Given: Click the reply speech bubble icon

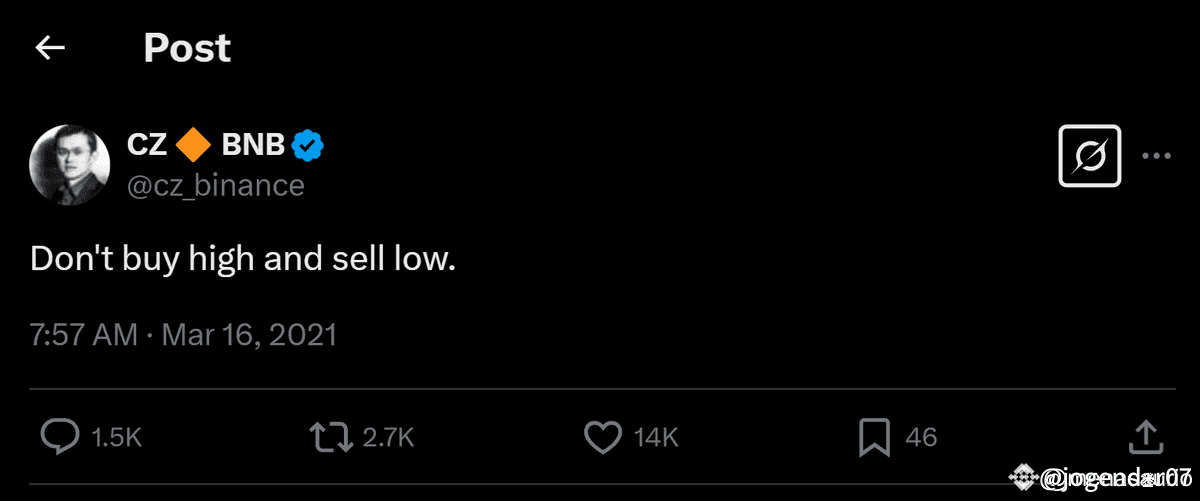Looking at the screenshot, I should pyautogui.click(x=60, y=436).
